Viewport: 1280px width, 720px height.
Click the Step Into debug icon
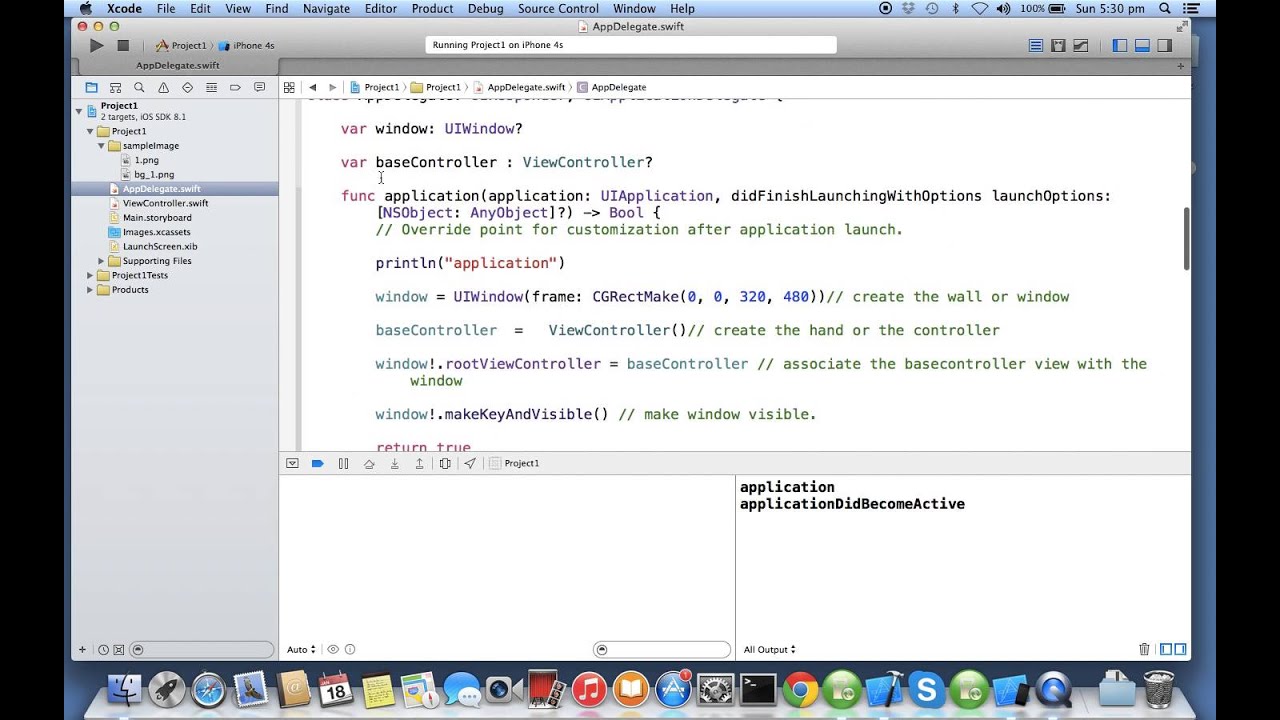click(x=394, y=463)
